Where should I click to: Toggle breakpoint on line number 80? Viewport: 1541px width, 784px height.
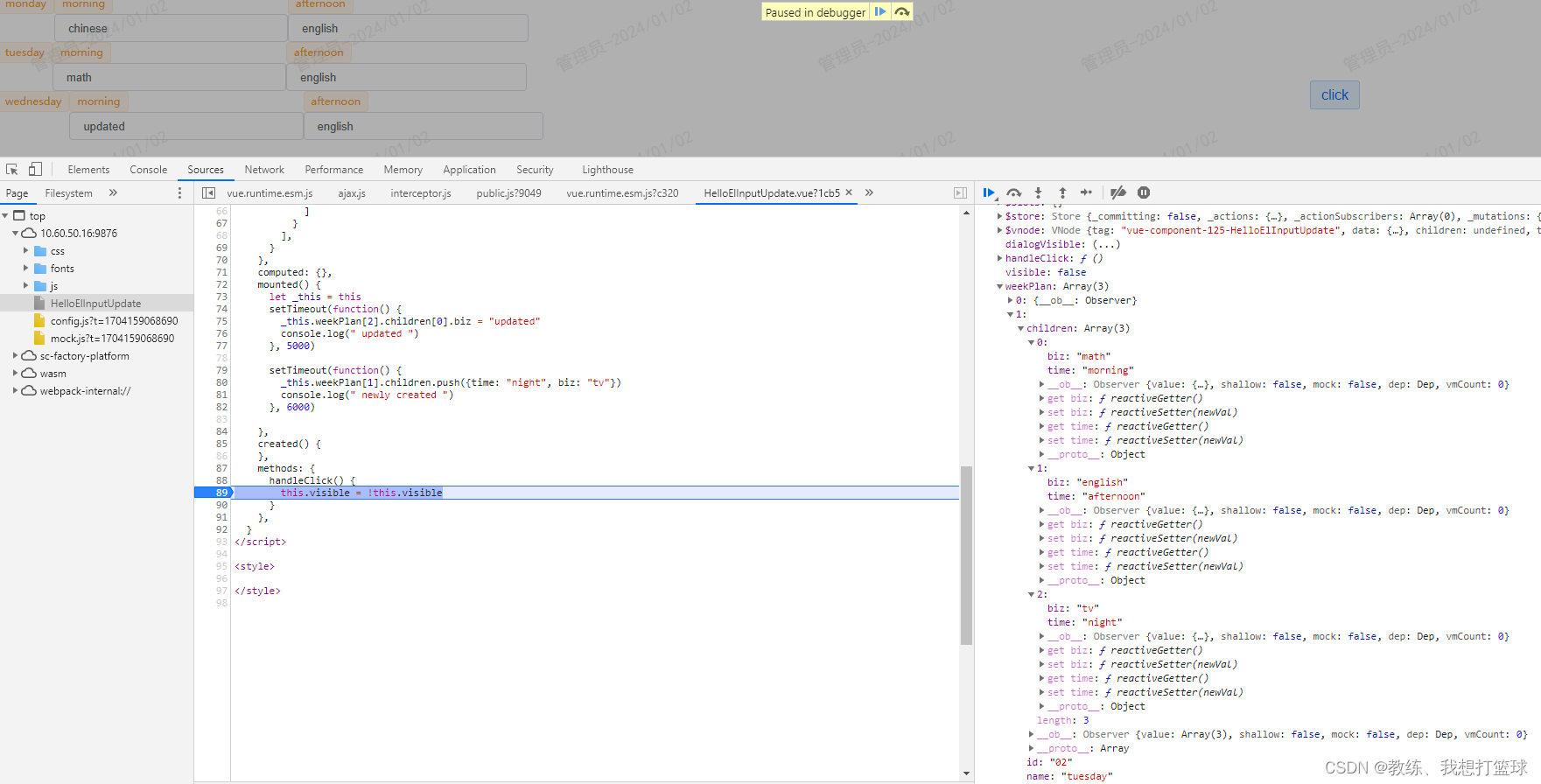pyautogui.click(x=221, y=382)
